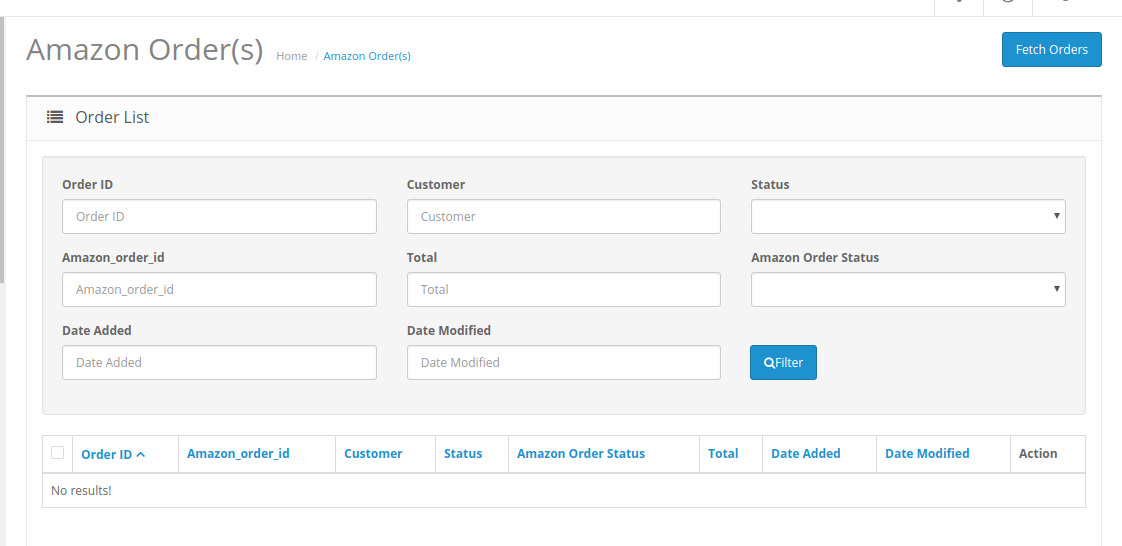Click into the Customer filter field
The image size is (1122, 546).
point(563,216)
